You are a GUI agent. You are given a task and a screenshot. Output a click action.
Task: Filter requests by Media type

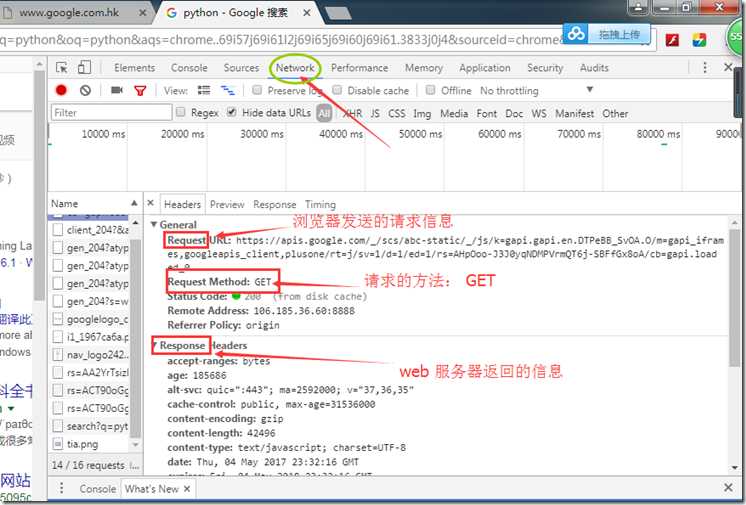point(454,113)
